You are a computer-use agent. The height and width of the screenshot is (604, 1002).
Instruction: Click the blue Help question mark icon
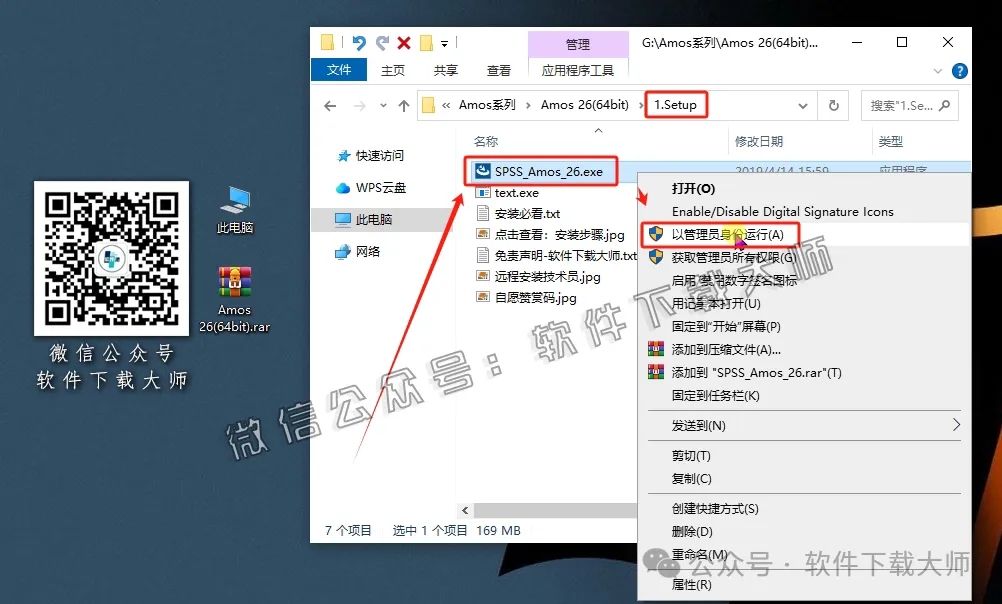[x=959, y=71]
